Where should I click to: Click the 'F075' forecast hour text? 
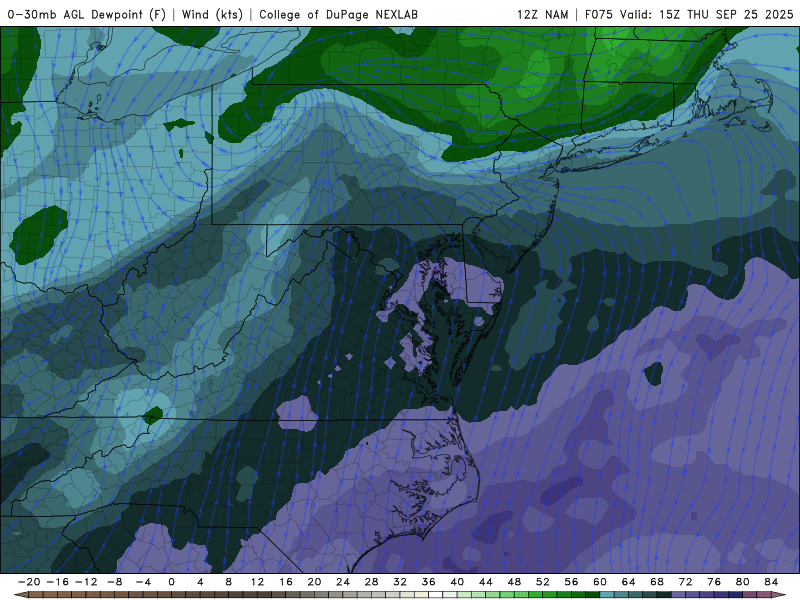[x=599, y=14]
